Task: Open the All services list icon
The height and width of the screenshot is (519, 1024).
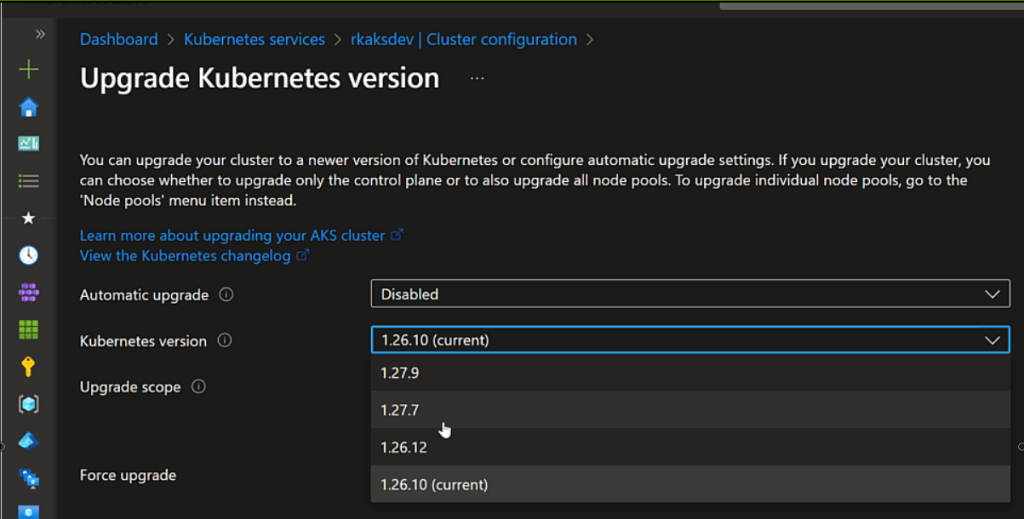Action: (x=29, y=181)
